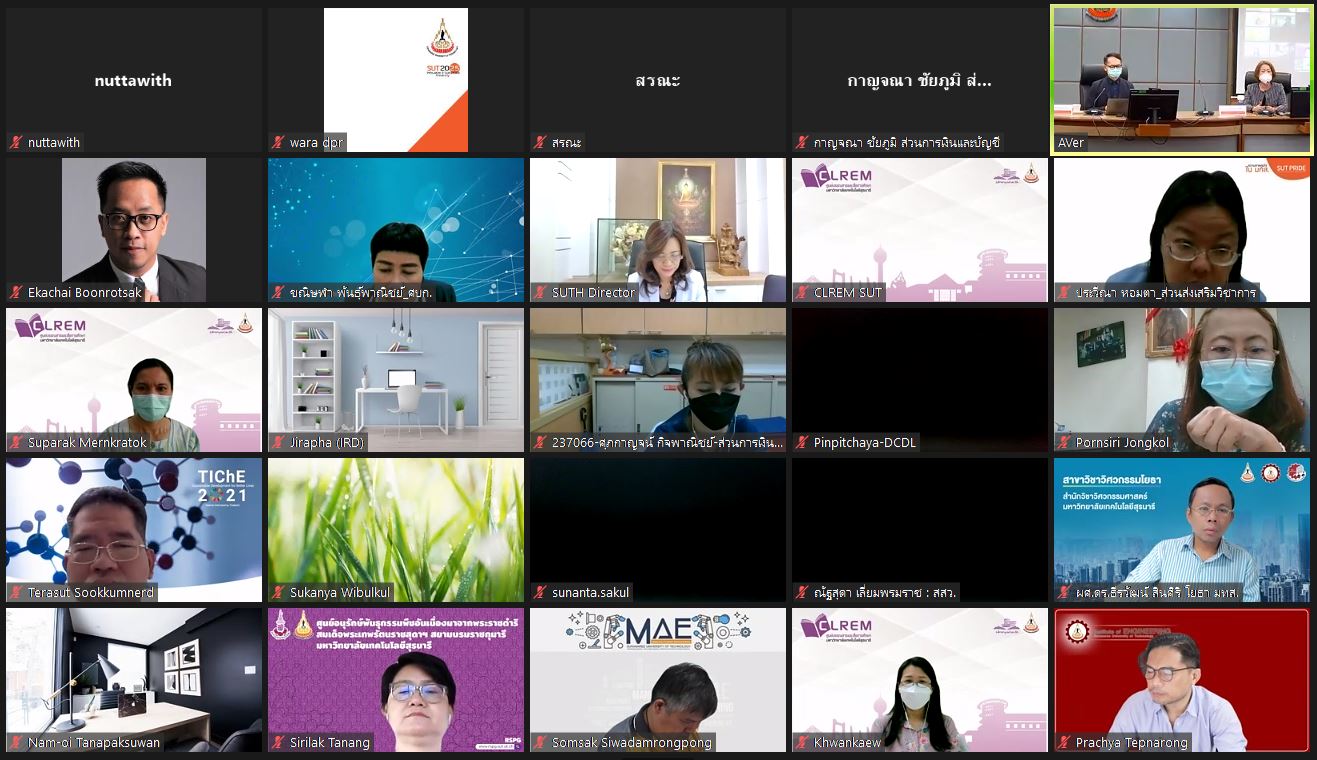This screenshot has height=760, width=1317.
Task: Click the large centered กาญจณา ชัยภูมิ name
Action: 920,81
